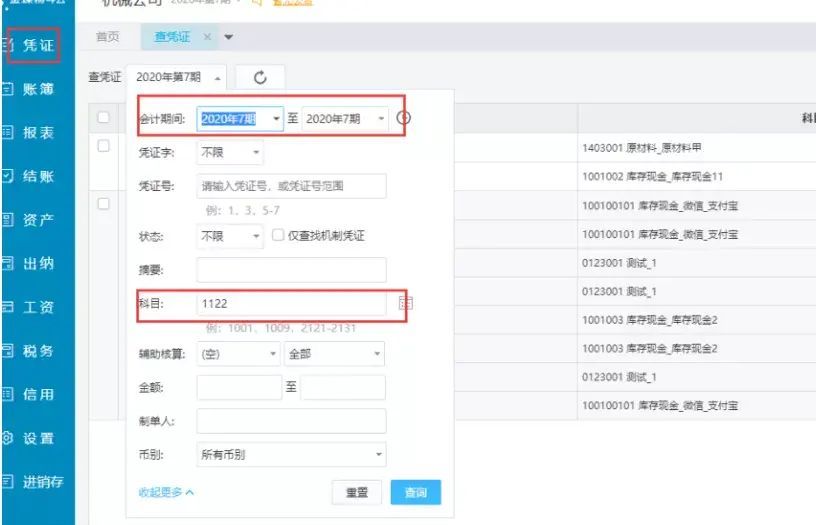This screenshot has height=525, width=816.
Task: Expand the end period 2020年7期 dropdown
Action: pyautogui.click(x=345, y=118)
